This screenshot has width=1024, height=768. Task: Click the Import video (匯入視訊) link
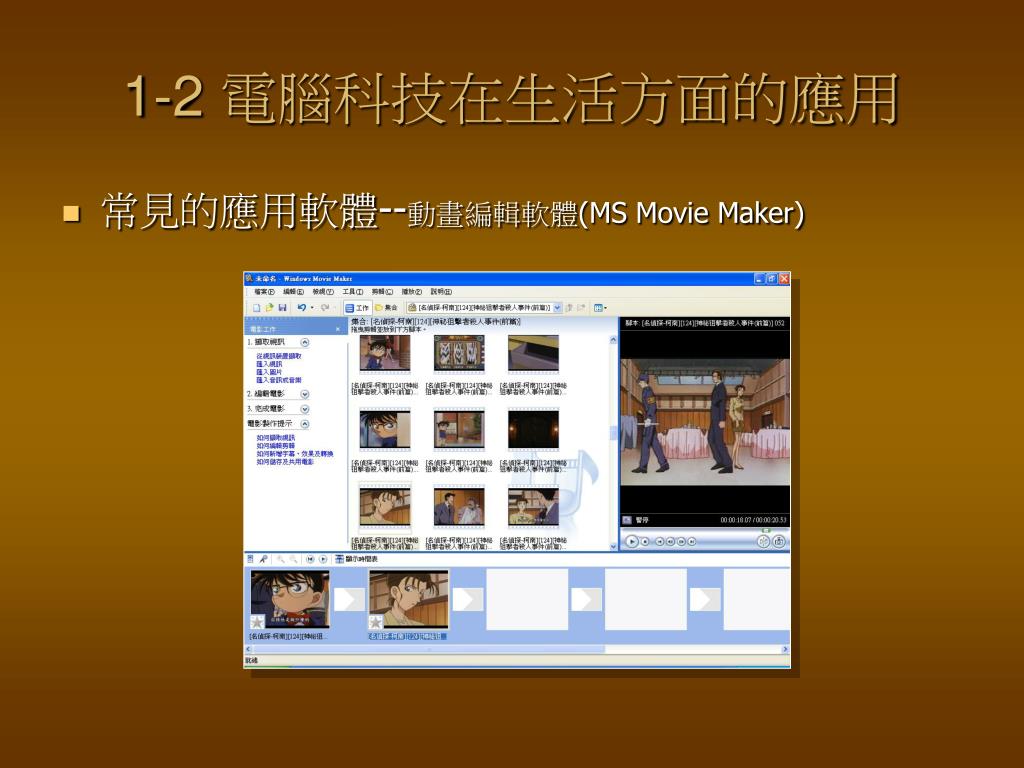(269, 364)
